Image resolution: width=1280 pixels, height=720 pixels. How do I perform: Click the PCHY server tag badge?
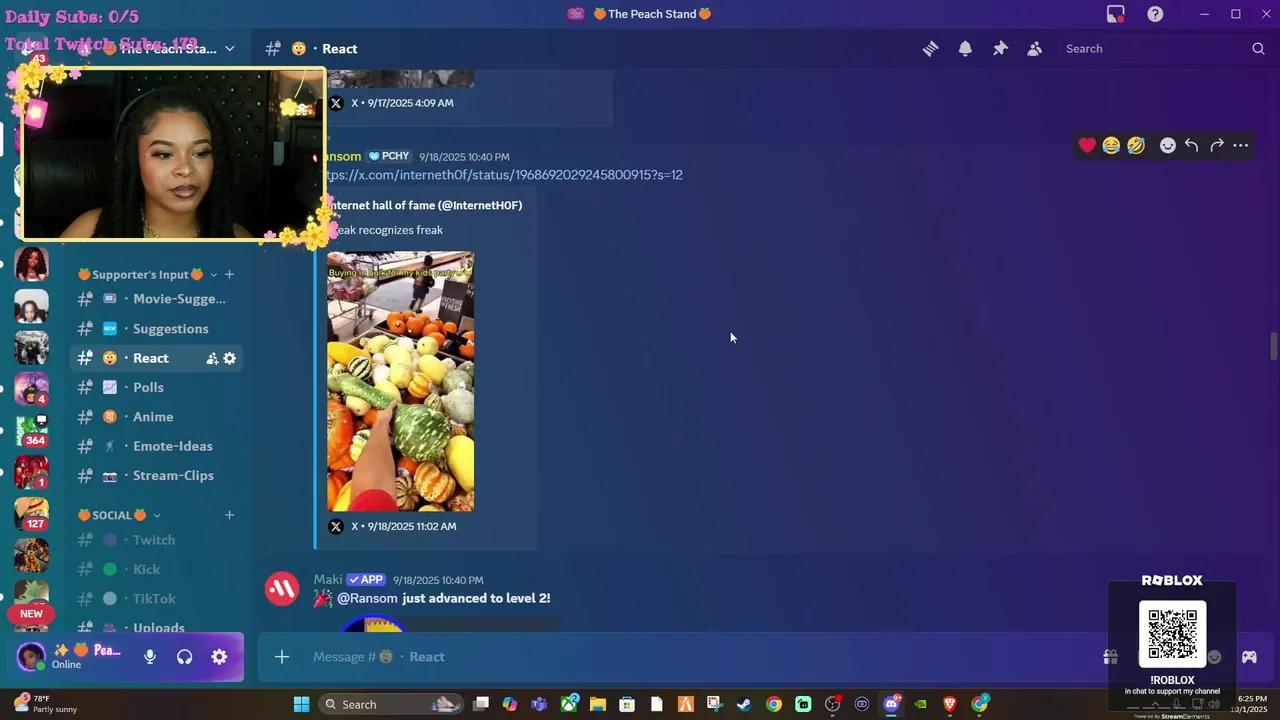tap(389, 157)
